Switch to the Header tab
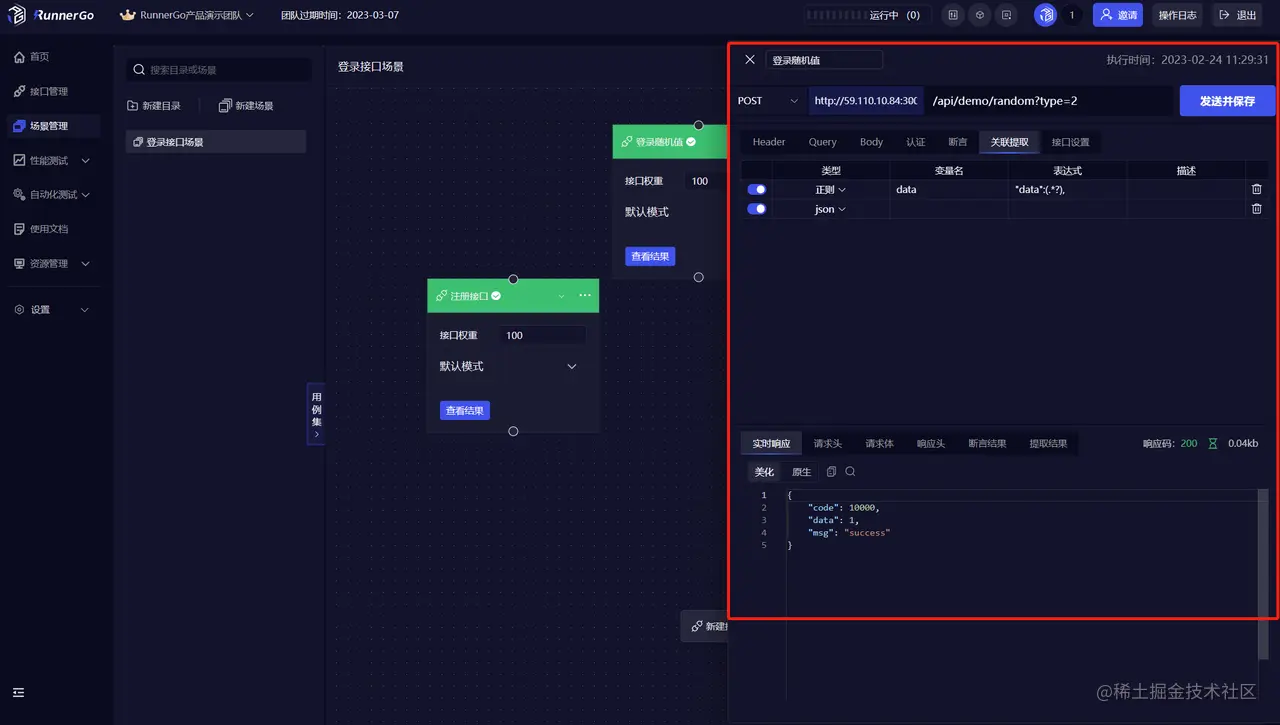Viewport: 1280px width, 725px height. click(x=769, y=142)
